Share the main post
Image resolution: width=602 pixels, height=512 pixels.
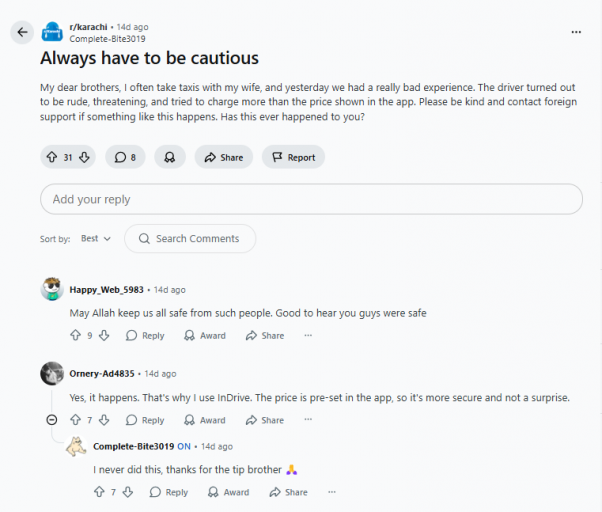[x=224, y=157]
